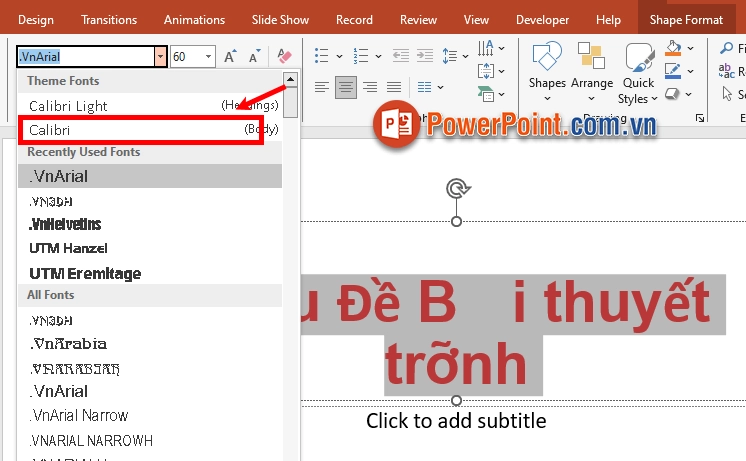This screenshot has width=746, height=461.
Task: Expand the font size dropdown arrow
Action: point(208,57)
